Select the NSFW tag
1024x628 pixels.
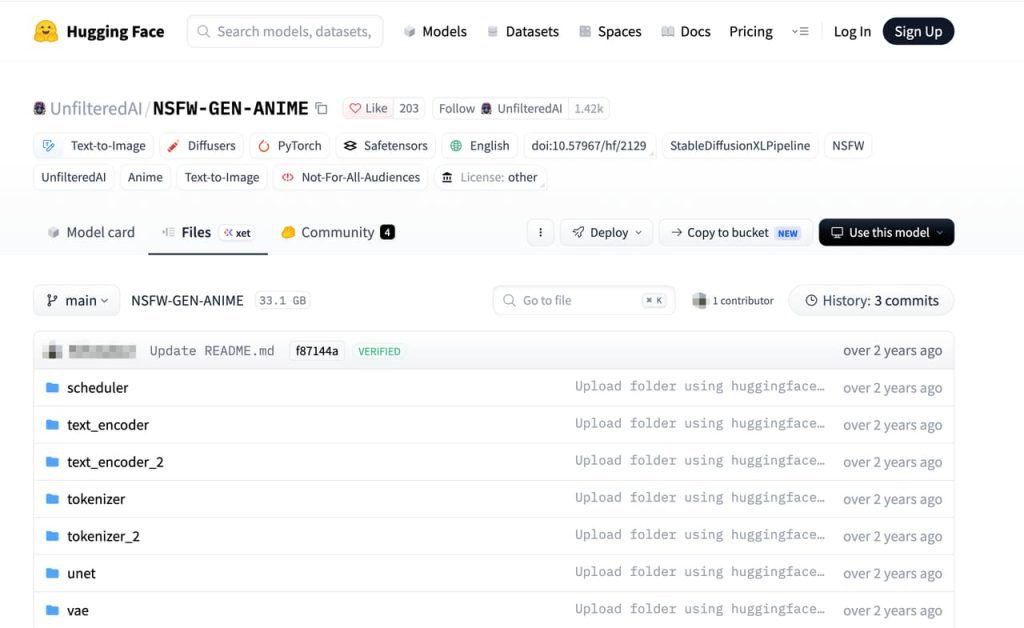848,146
